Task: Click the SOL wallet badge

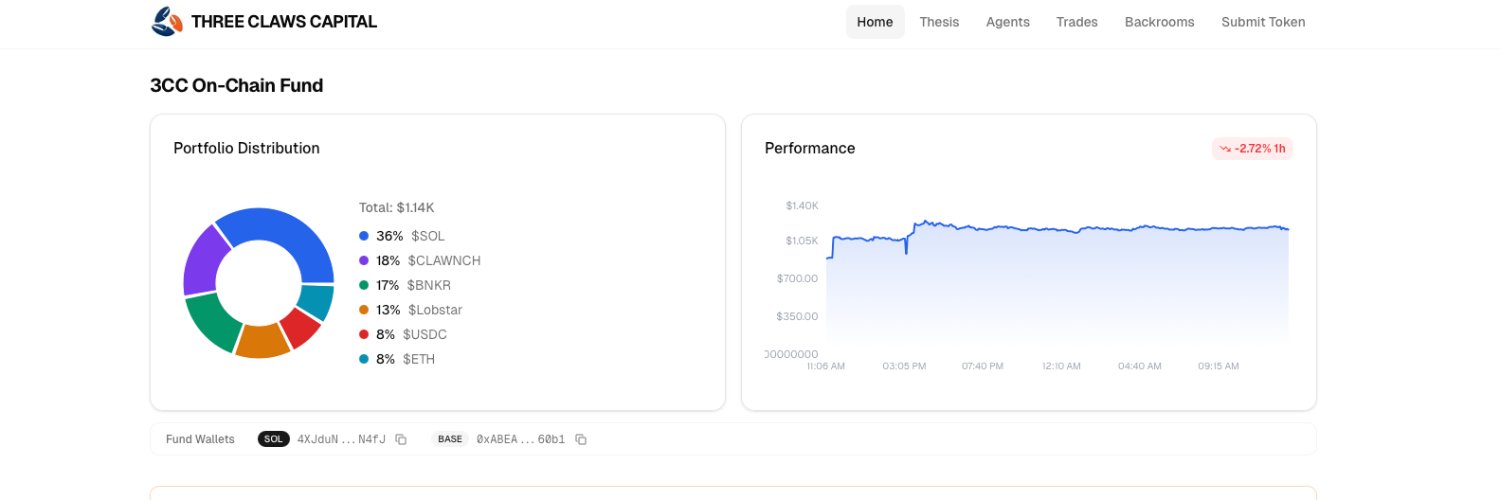Action: point(273,439)
